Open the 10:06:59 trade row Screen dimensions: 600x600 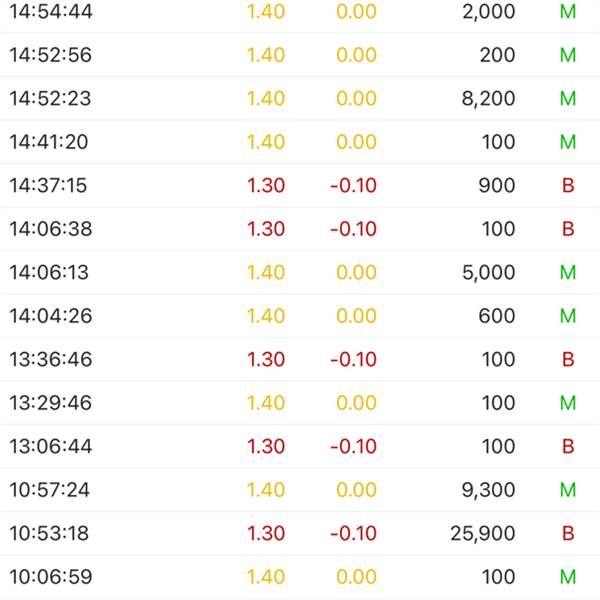[300, 577]
